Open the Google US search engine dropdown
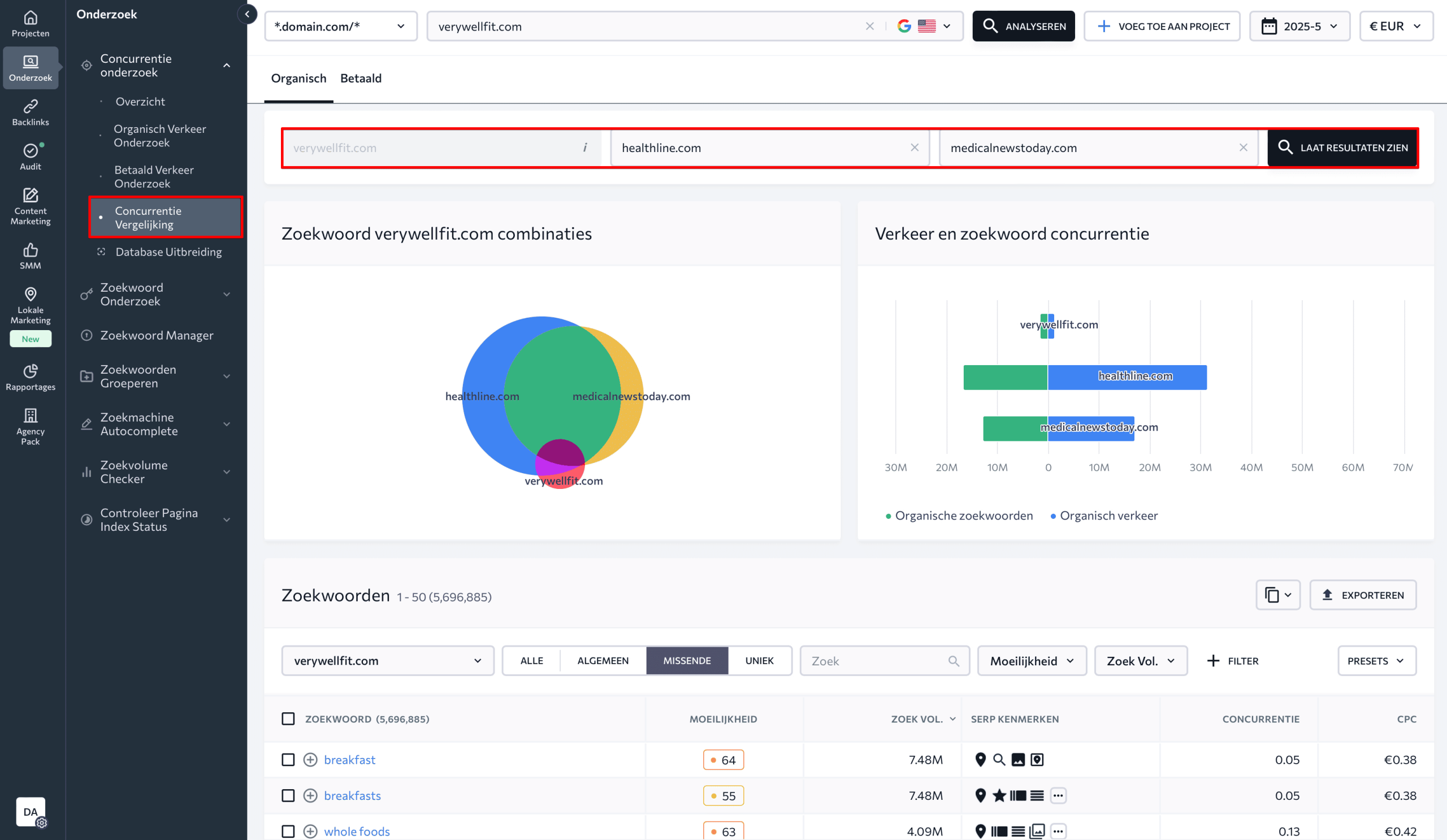The height and width of the screenshot is (840, 1447). [925, 26]
